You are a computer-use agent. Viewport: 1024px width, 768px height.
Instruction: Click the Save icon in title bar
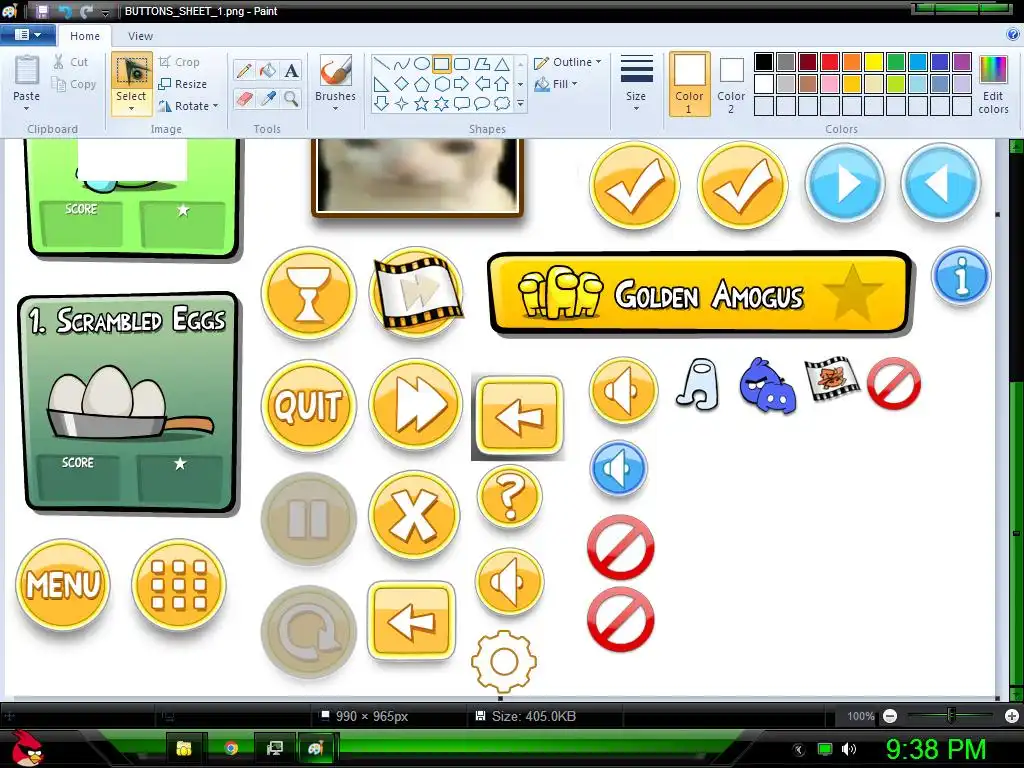(42, 11)
